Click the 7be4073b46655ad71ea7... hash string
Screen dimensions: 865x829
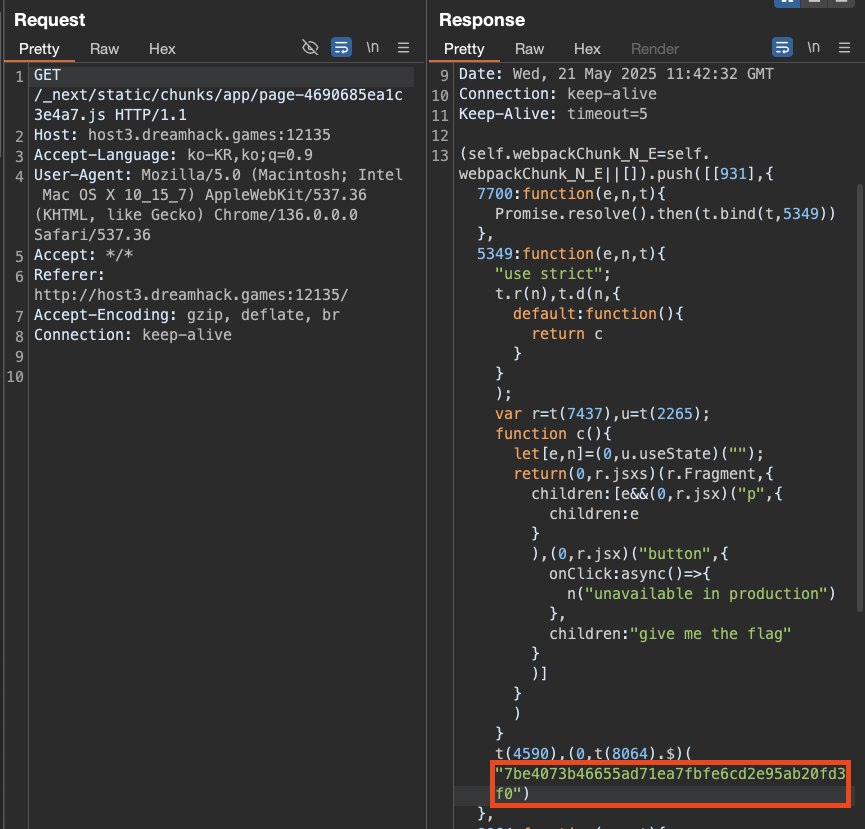point(670,783)
